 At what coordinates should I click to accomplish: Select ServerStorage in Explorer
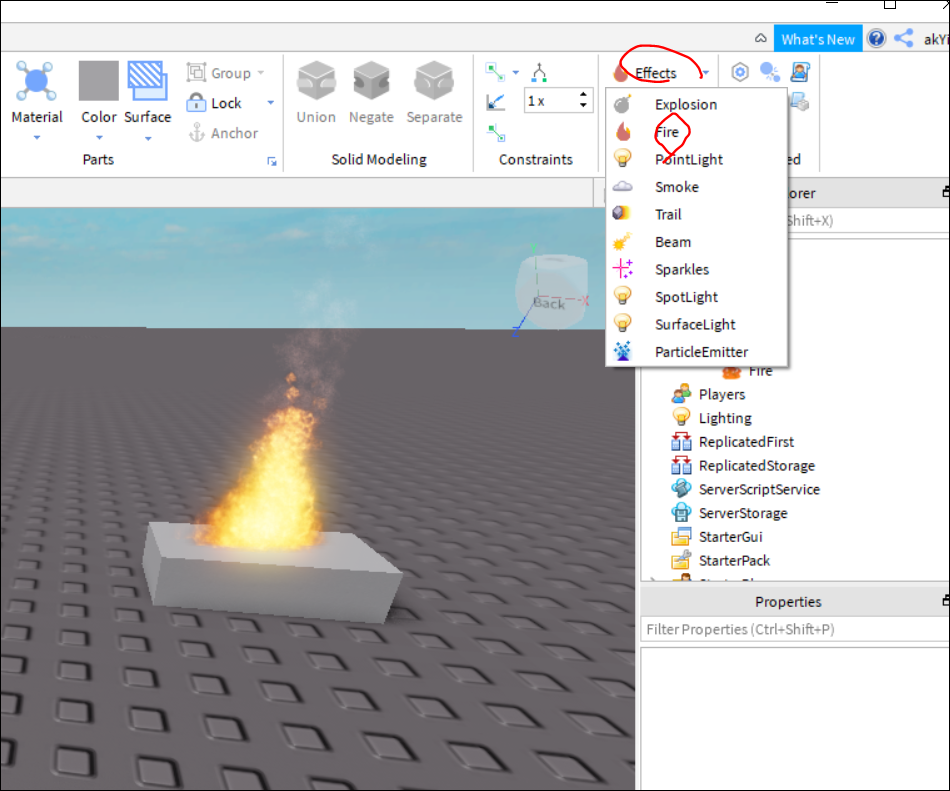tap(743, 513)
